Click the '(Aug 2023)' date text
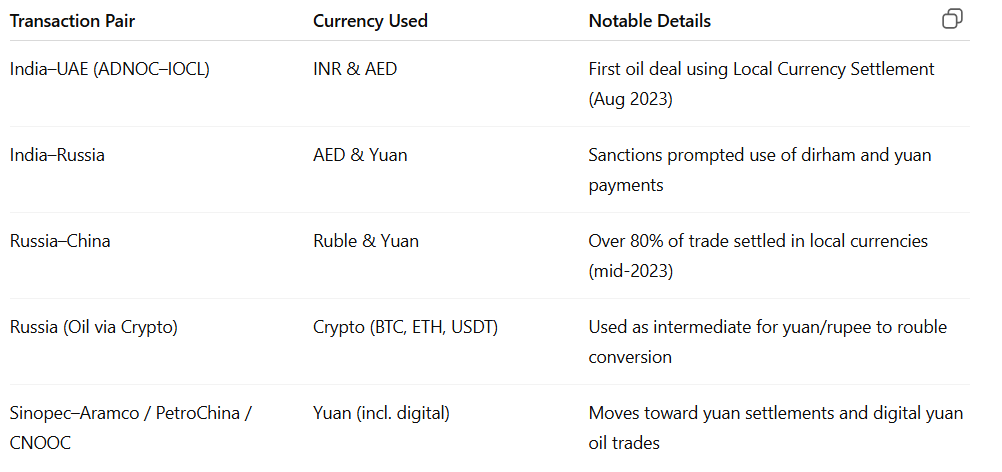The image size is (1002, 472). point(630,99)
